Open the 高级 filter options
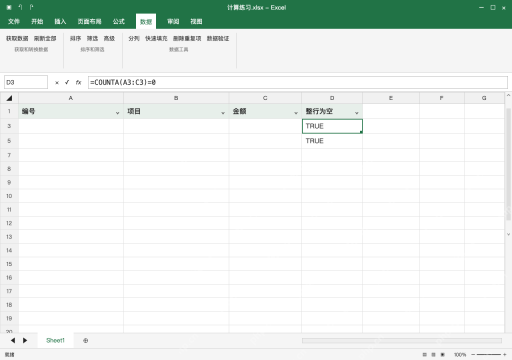The image size is (512, 360). click(109, 38)
